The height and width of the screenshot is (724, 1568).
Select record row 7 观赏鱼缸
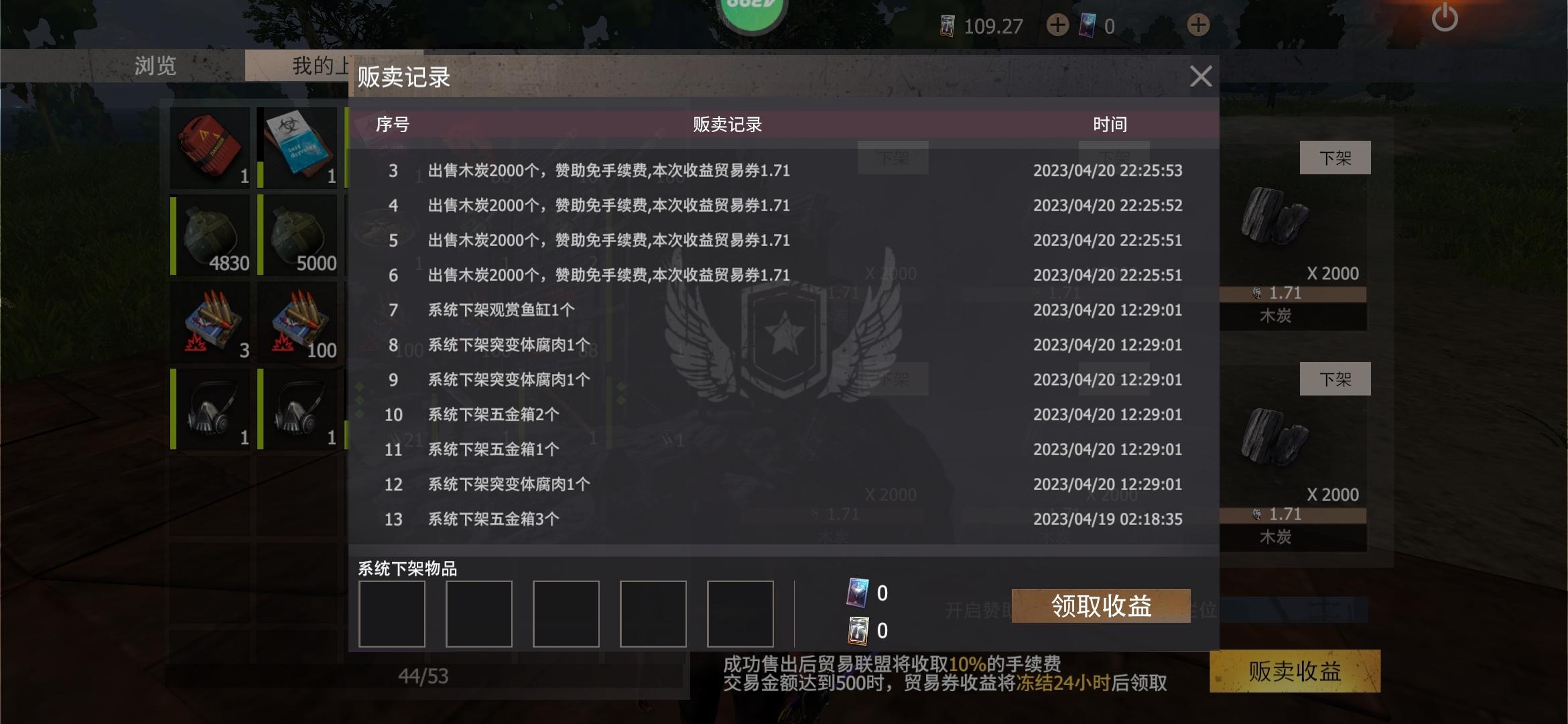[783, 310]
